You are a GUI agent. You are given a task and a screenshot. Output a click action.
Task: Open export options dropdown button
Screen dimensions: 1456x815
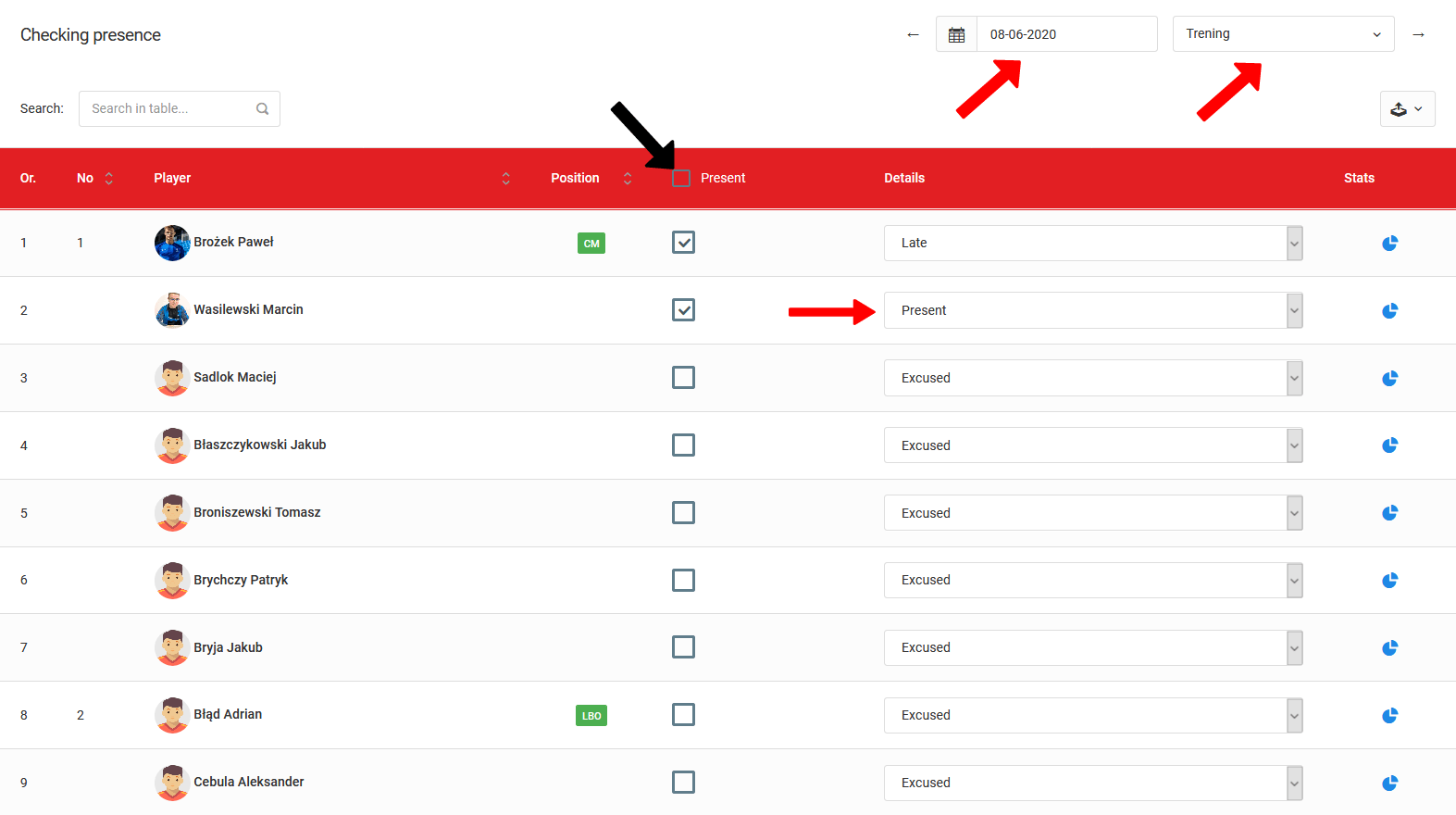coord(1407,109)
